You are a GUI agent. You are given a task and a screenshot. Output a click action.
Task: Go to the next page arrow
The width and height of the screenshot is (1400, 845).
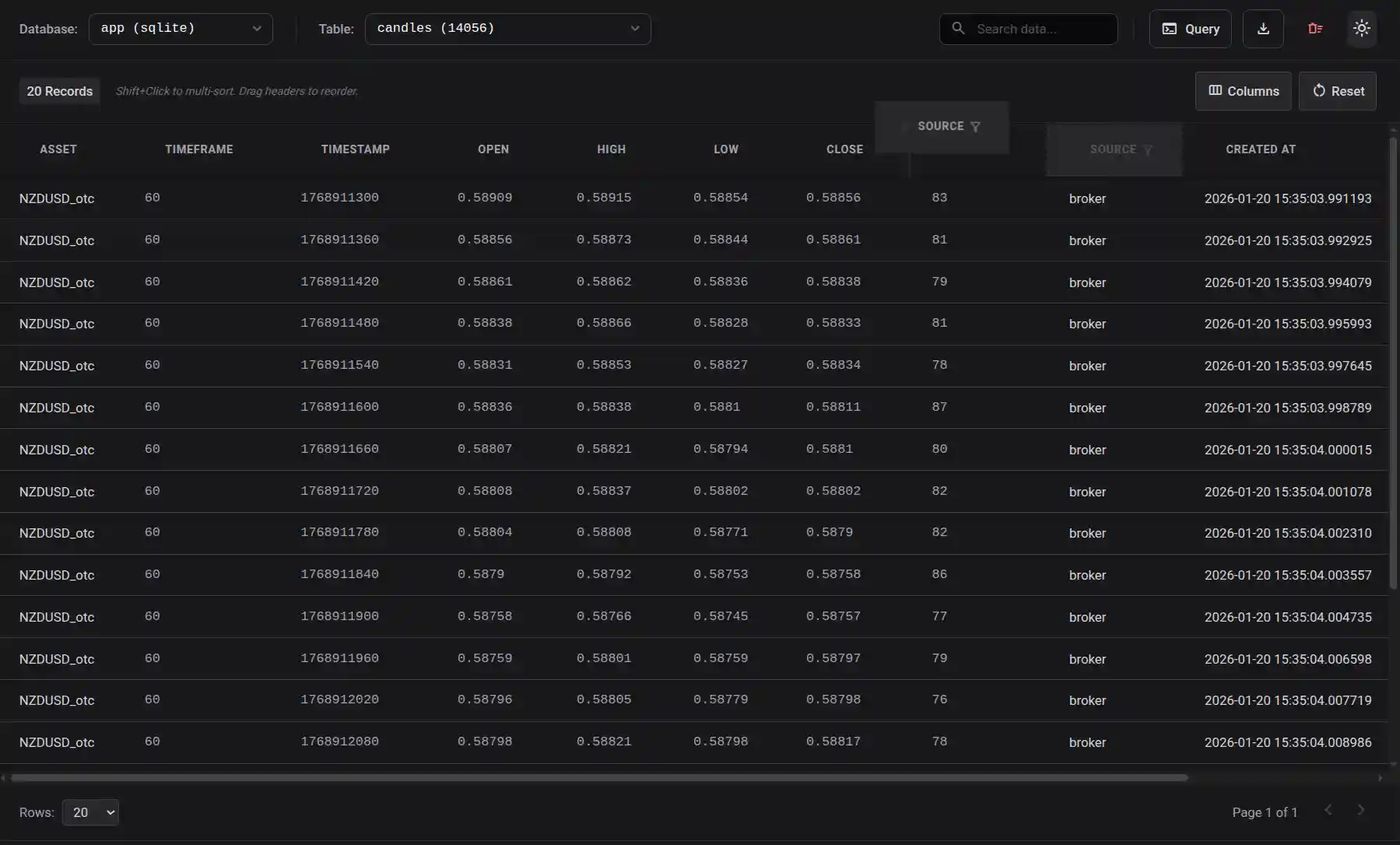[1360, 811]
